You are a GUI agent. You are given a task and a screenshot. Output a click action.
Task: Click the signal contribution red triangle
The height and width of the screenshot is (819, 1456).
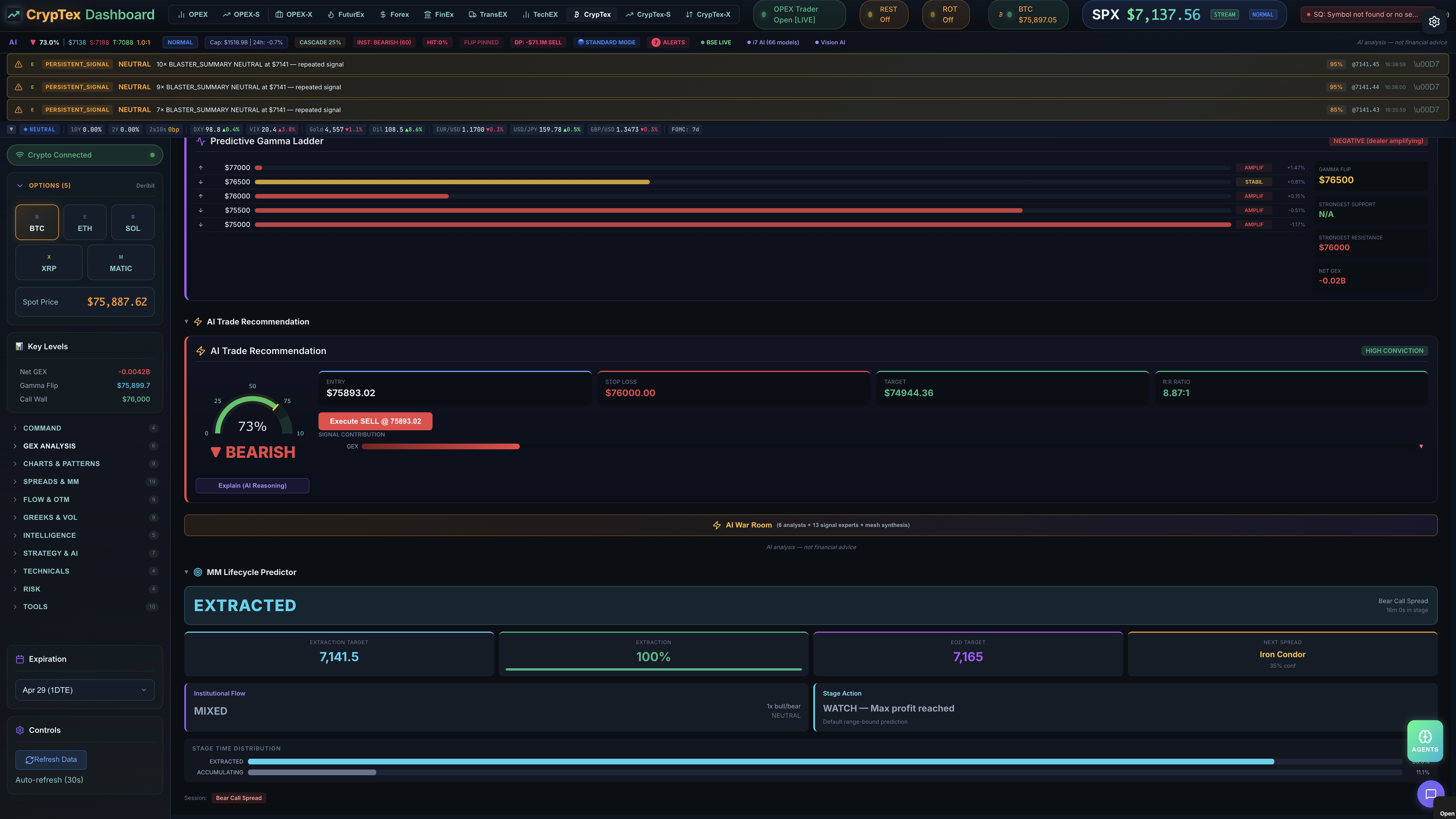coord(1421,446)
